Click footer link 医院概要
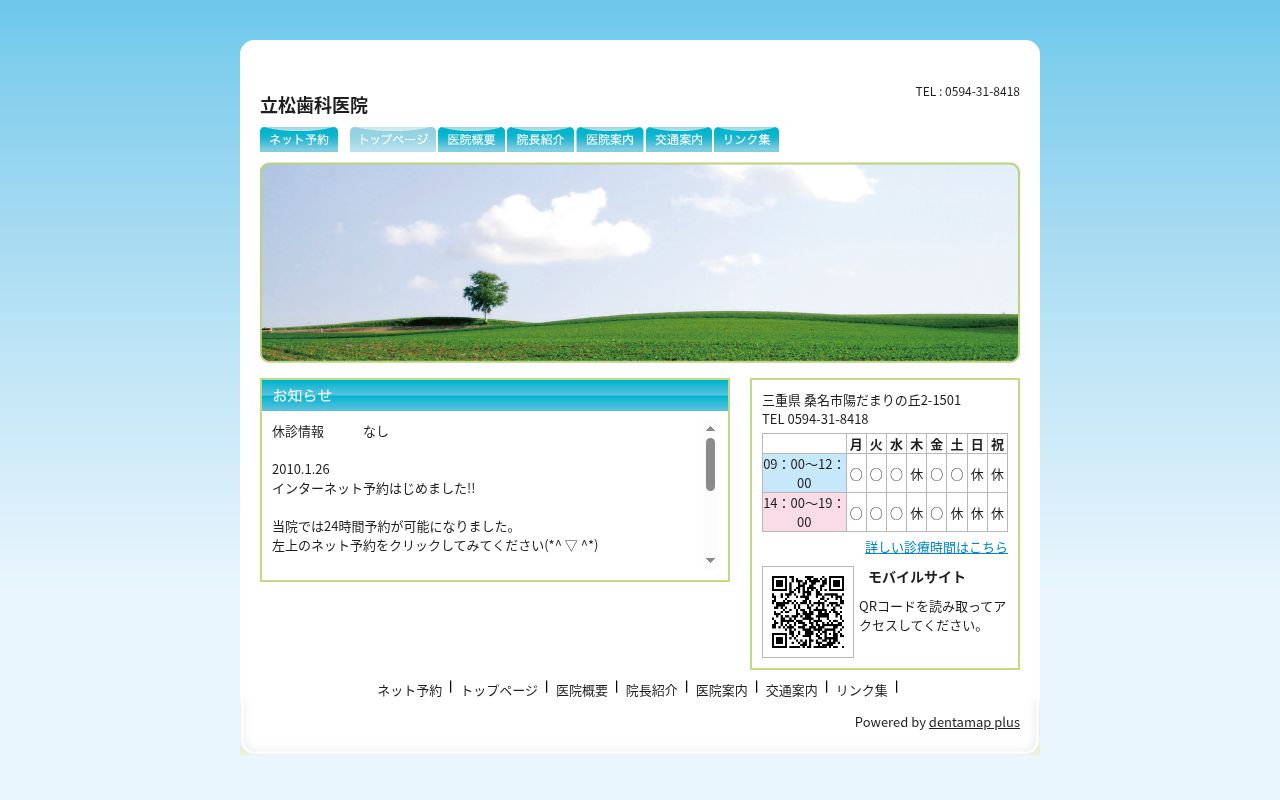 [x=582, y=690]
